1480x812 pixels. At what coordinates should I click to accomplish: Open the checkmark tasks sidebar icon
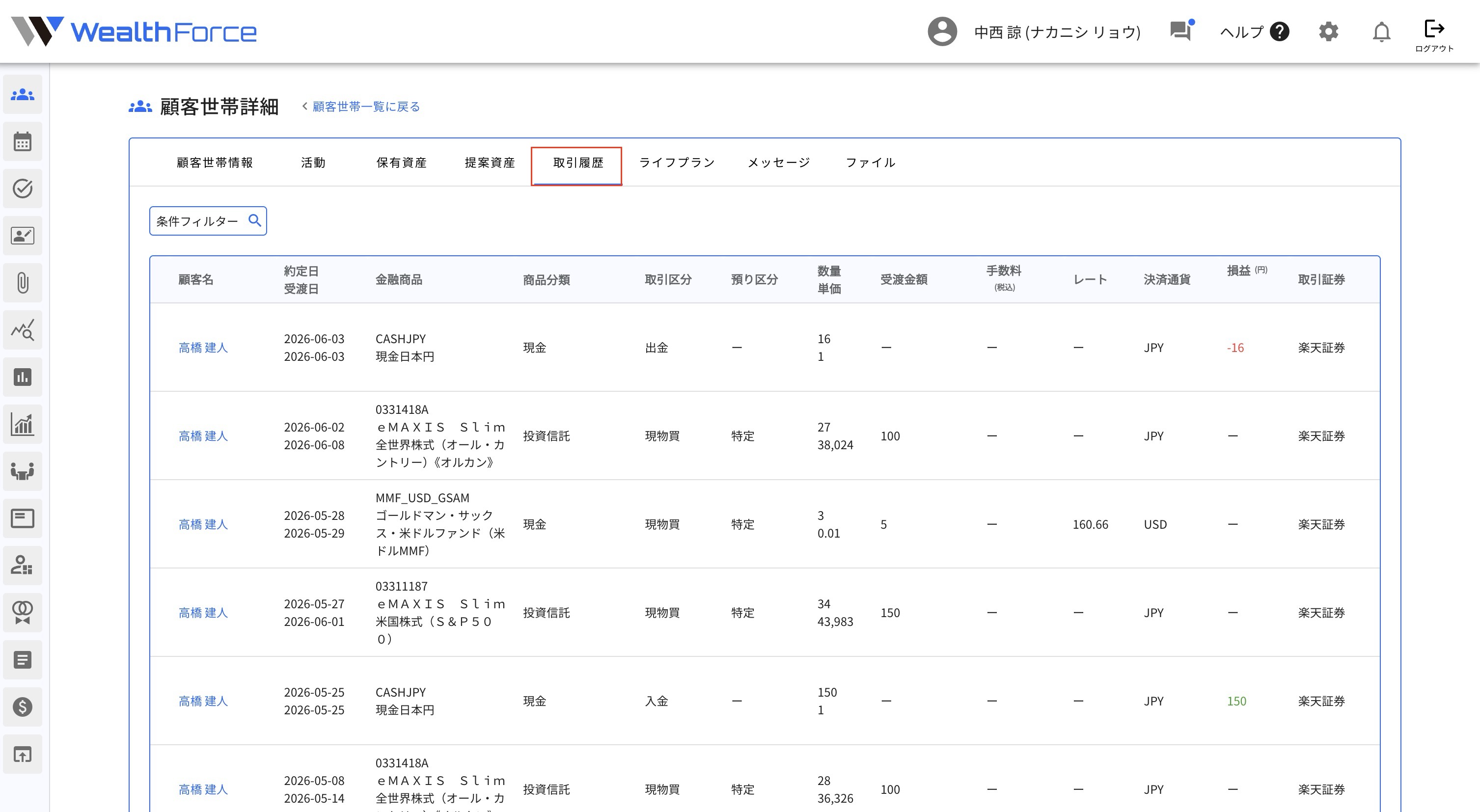coord(23,189)
